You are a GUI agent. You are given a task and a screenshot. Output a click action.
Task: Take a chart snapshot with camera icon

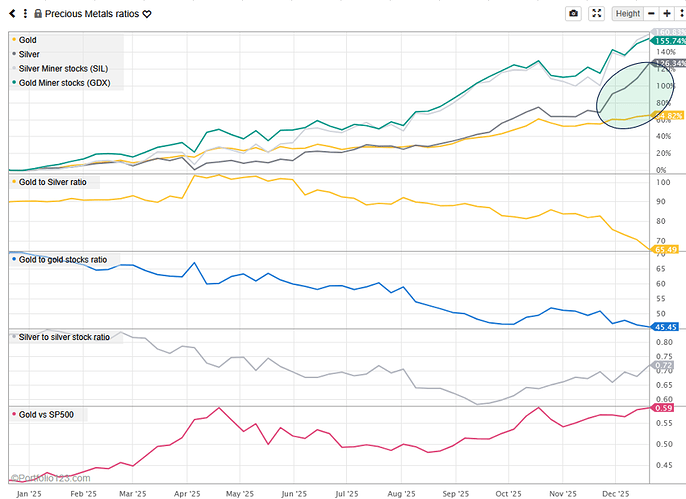point(573,14)
